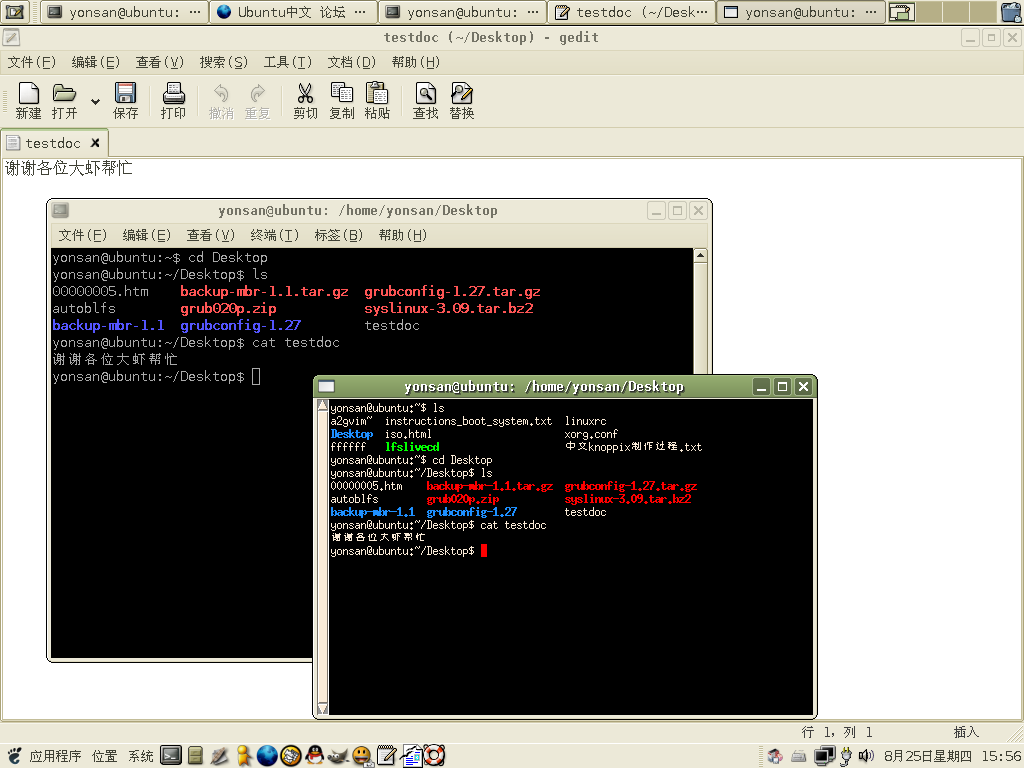
Task: Click the file cabinet launcher icon
Action: click(195, 756)
